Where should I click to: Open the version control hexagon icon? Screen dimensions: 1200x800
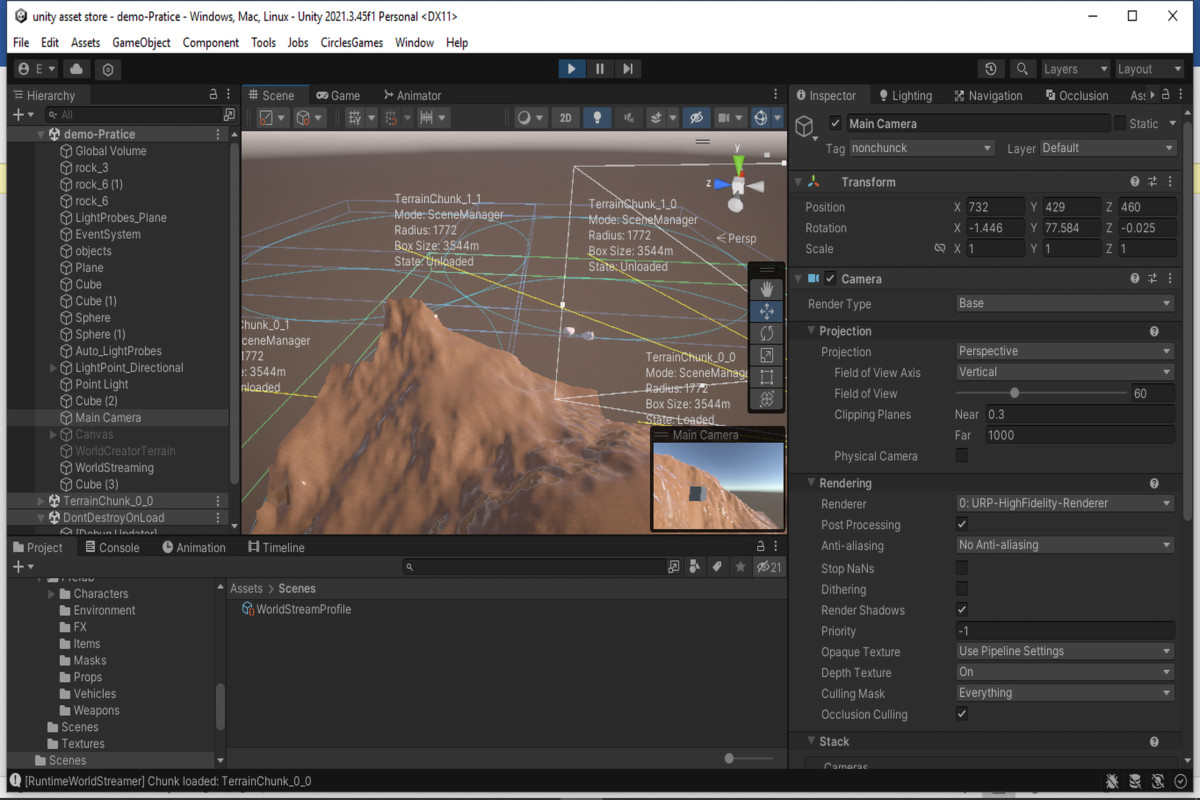(108, 69)
